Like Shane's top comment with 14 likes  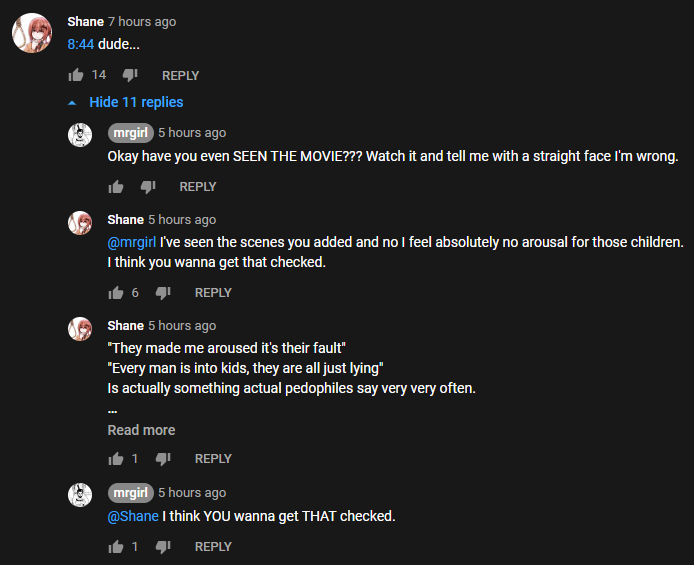(x=76, y=75)
